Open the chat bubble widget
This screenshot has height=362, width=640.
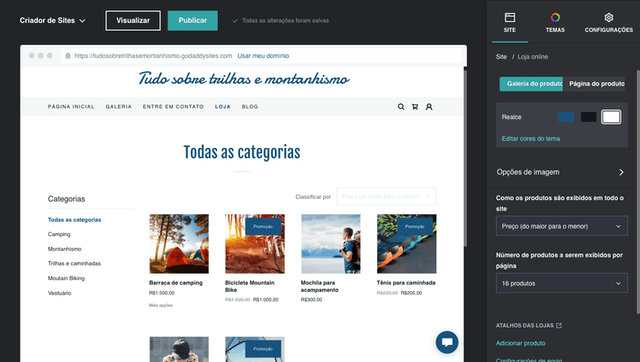(447, 342)
